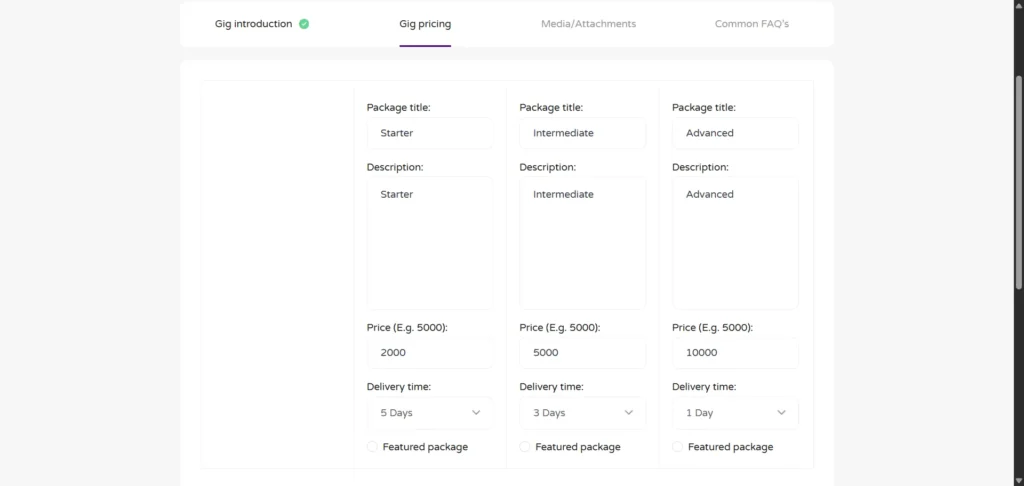Expand the 5 Days delivery time dropdown
The image size is (1024, 486).
point(429,413)
